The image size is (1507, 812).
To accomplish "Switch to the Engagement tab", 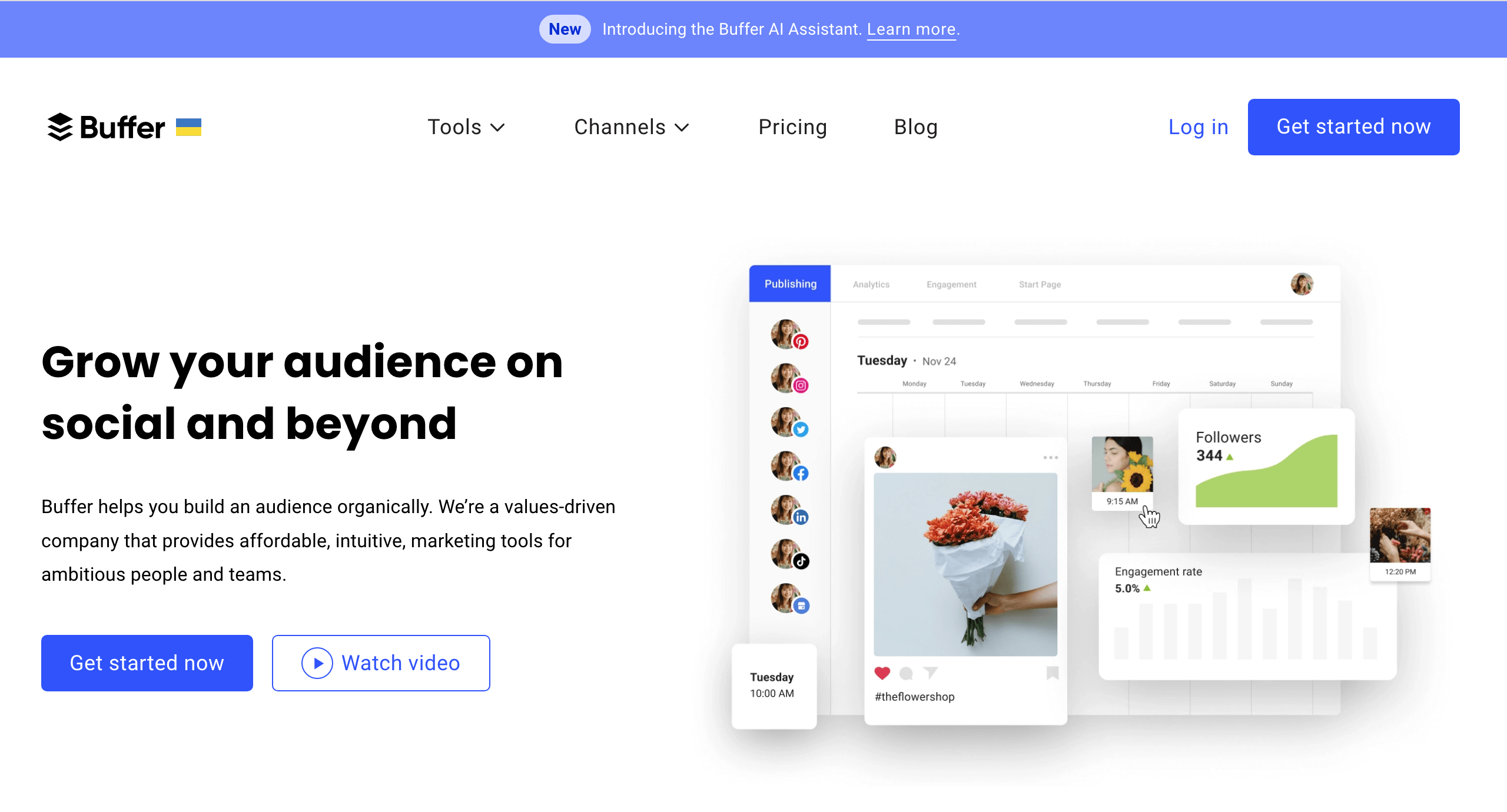I will click(x=951, y=285).
